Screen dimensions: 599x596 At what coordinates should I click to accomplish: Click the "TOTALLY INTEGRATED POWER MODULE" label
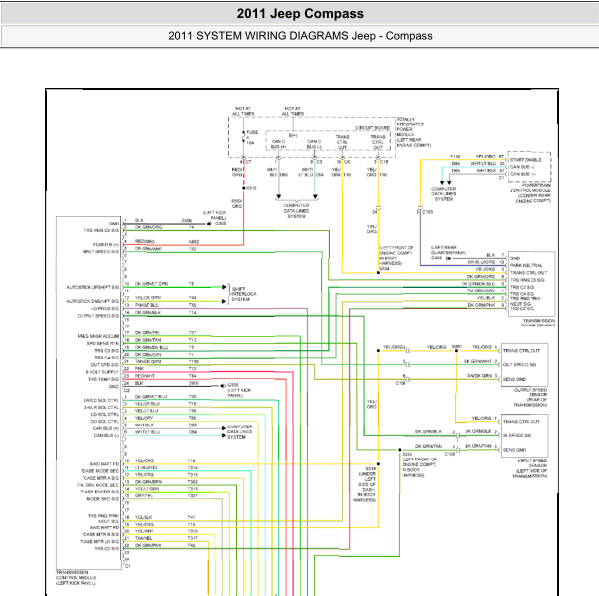(410, 127)
